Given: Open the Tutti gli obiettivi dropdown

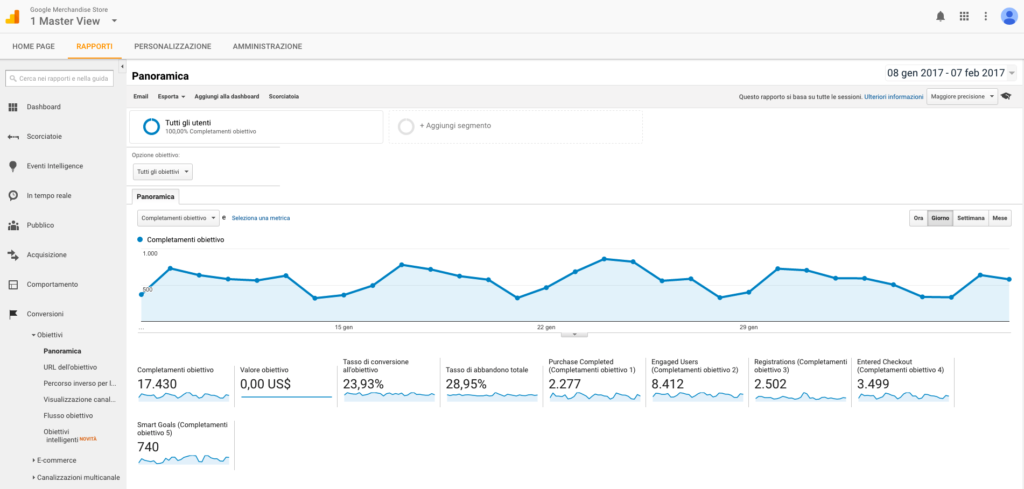Looking at the screenshot, I should (x=162, y=172).
